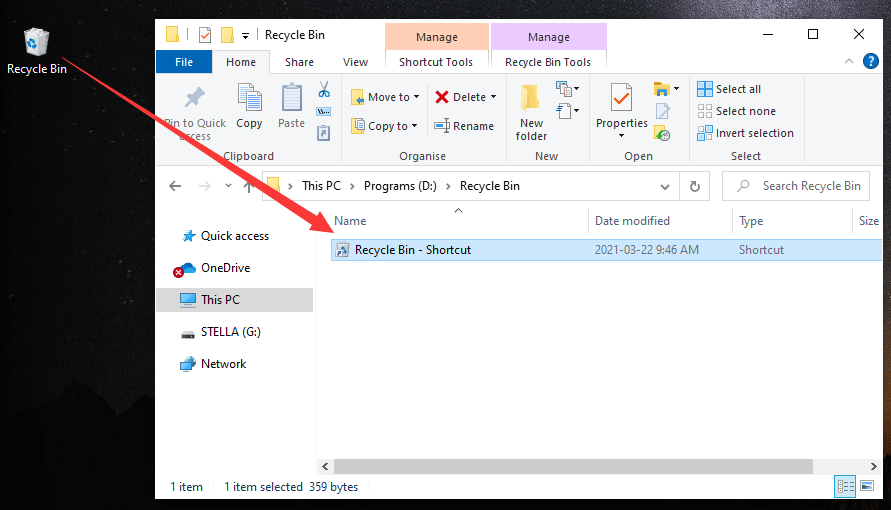
Task: Click the 2021-03-22 9:46 AM date cell
Action: tap(647, 250)
